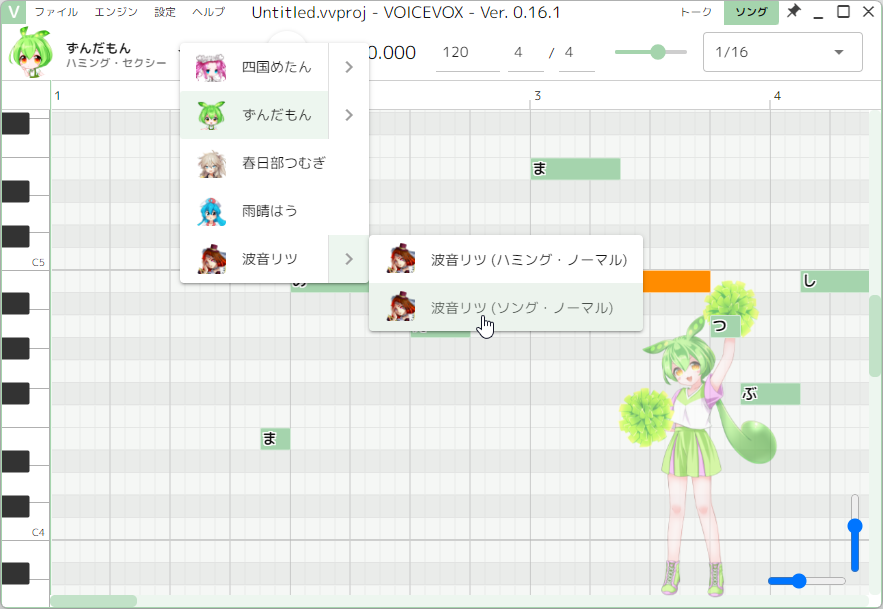Click the ずんだもん icon in the character list
Screen dimensions: 883x609
tap(211, 115)
